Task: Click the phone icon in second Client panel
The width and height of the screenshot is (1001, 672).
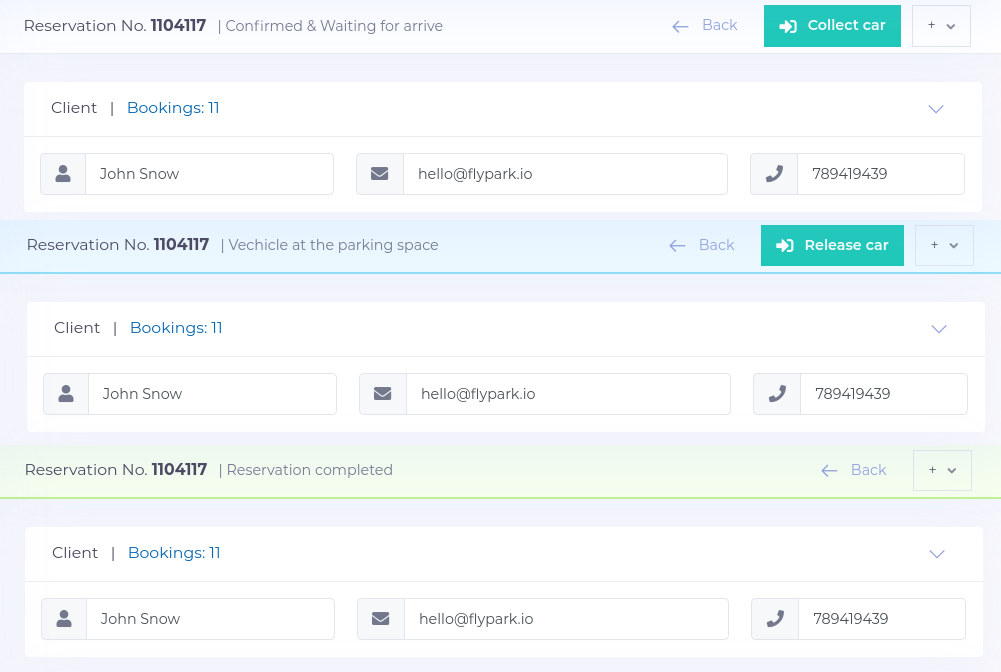Action: pos(777,394)
